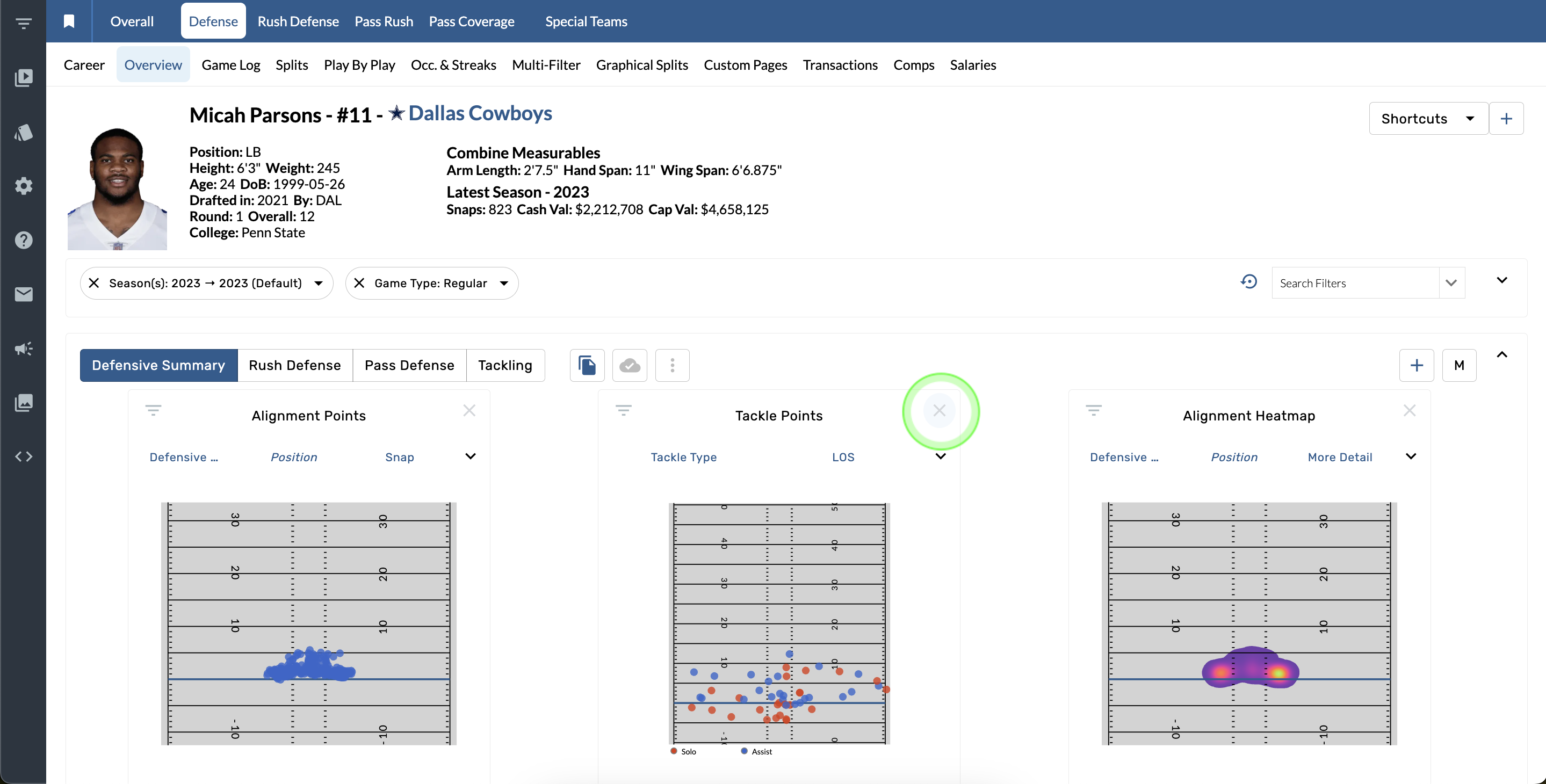
Task: Click the megaphone announcements sidebar icon
Action: (x=24, y=349)
